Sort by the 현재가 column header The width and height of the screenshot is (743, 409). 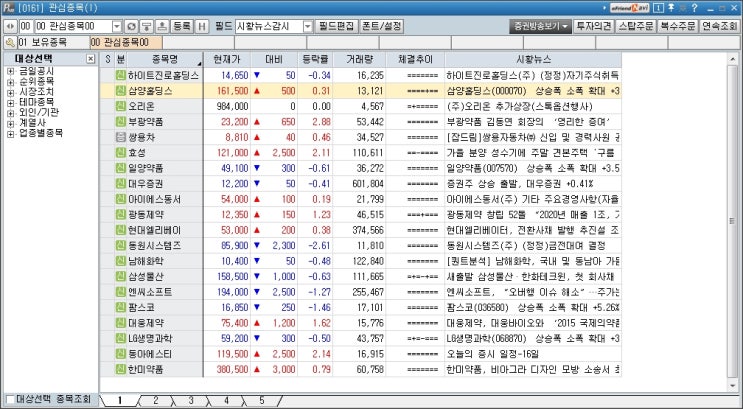227,60
